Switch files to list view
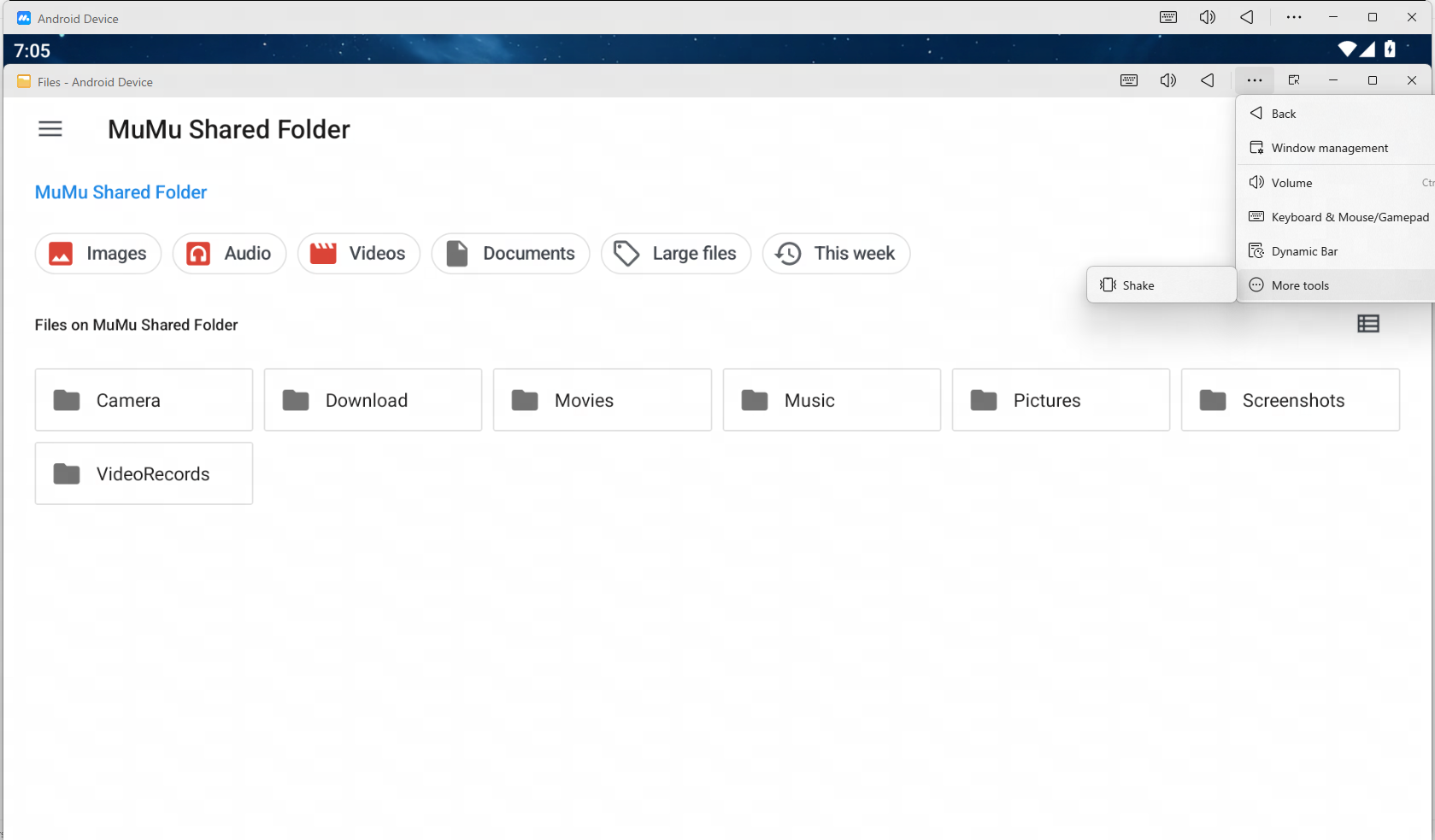Screen dimensions: 1435x840 pos(1368,324)
